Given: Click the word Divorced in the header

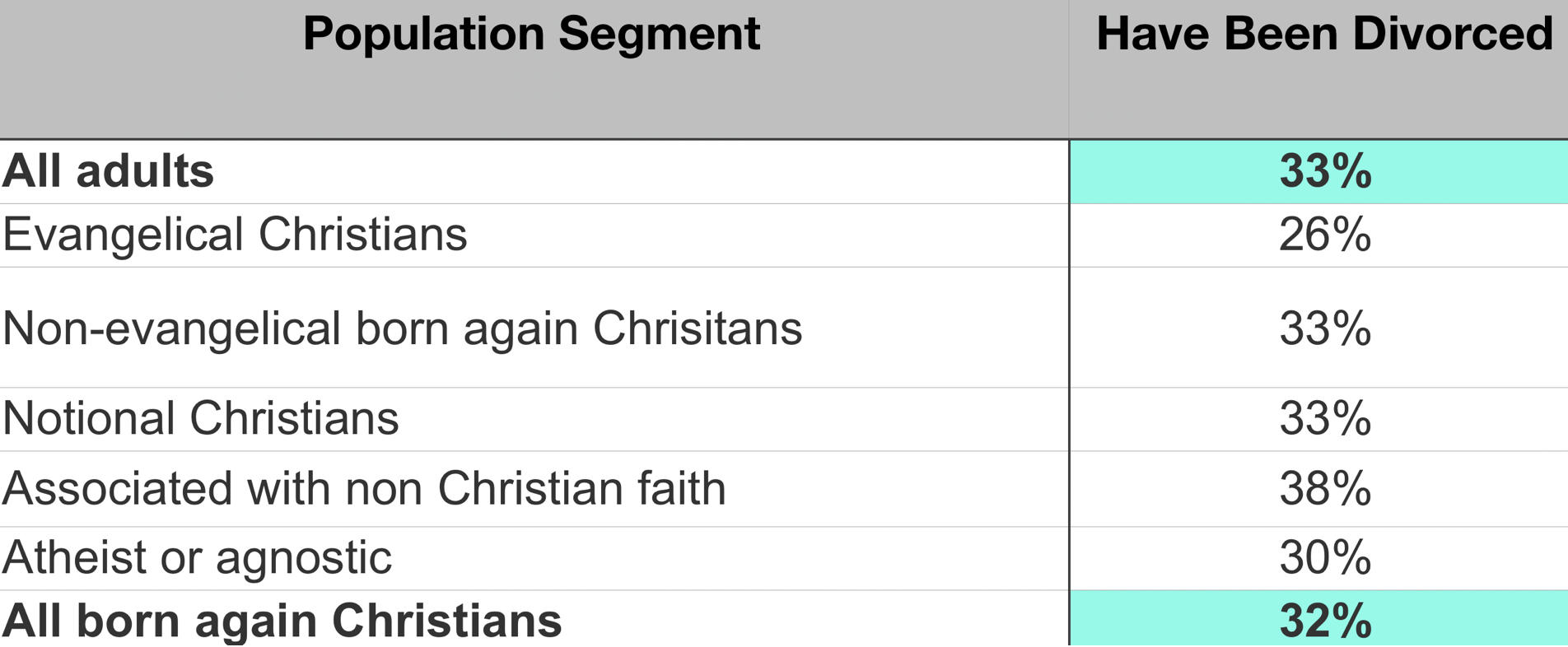Looking at the screenshot, I should point(1452,35).
